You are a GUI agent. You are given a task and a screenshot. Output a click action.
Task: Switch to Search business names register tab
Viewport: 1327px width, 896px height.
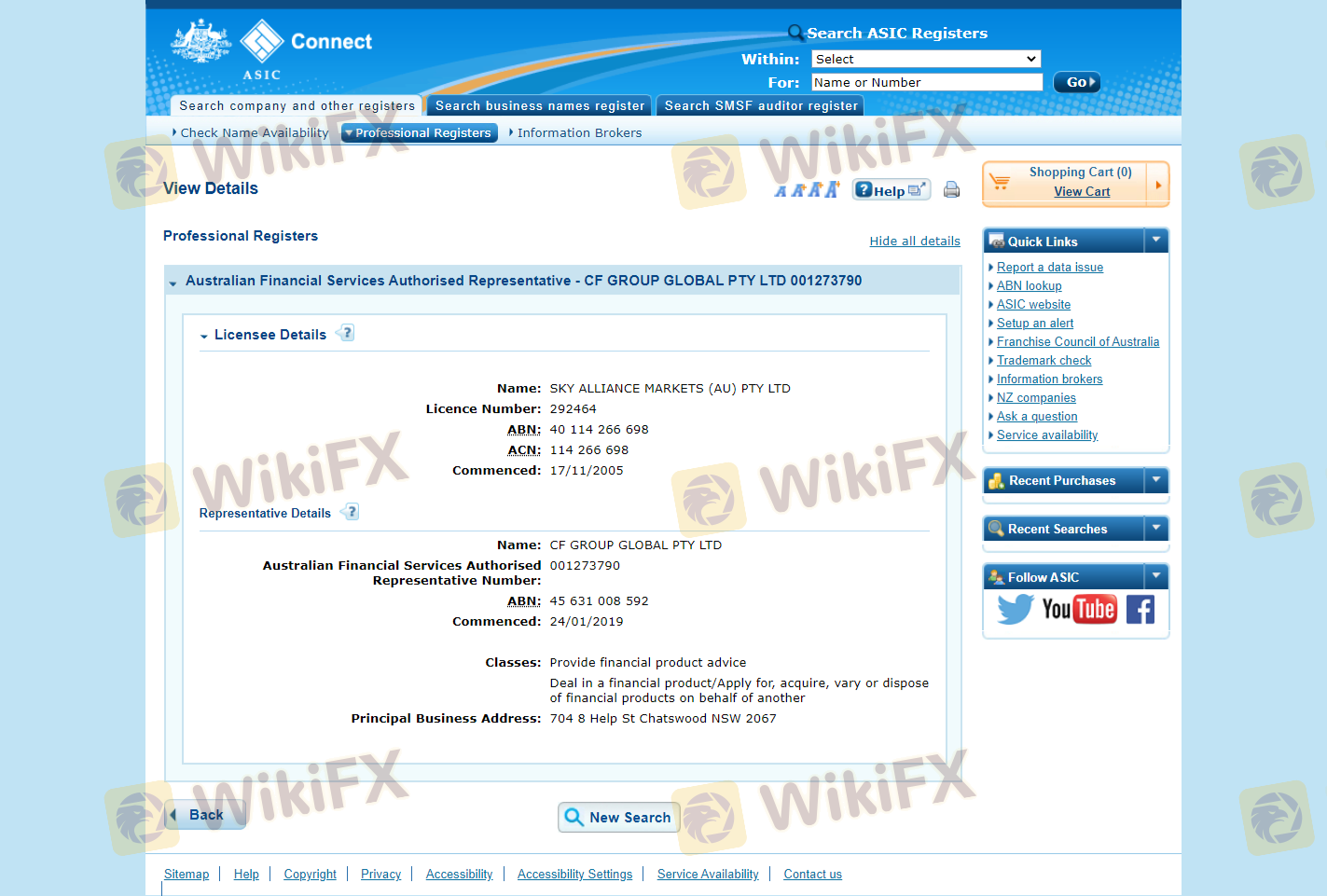click(540, 106)
